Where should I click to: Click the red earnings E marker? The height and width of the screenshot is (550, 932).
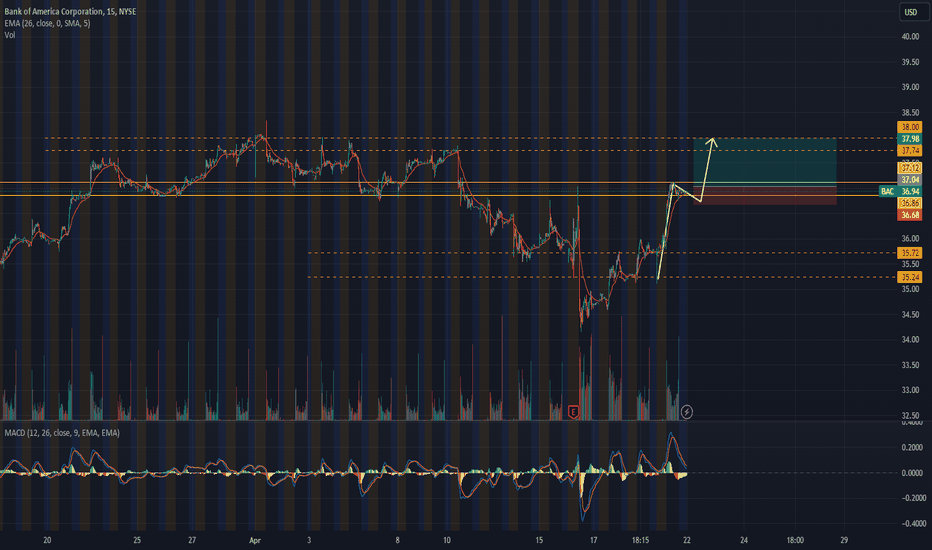coord(573,411)
